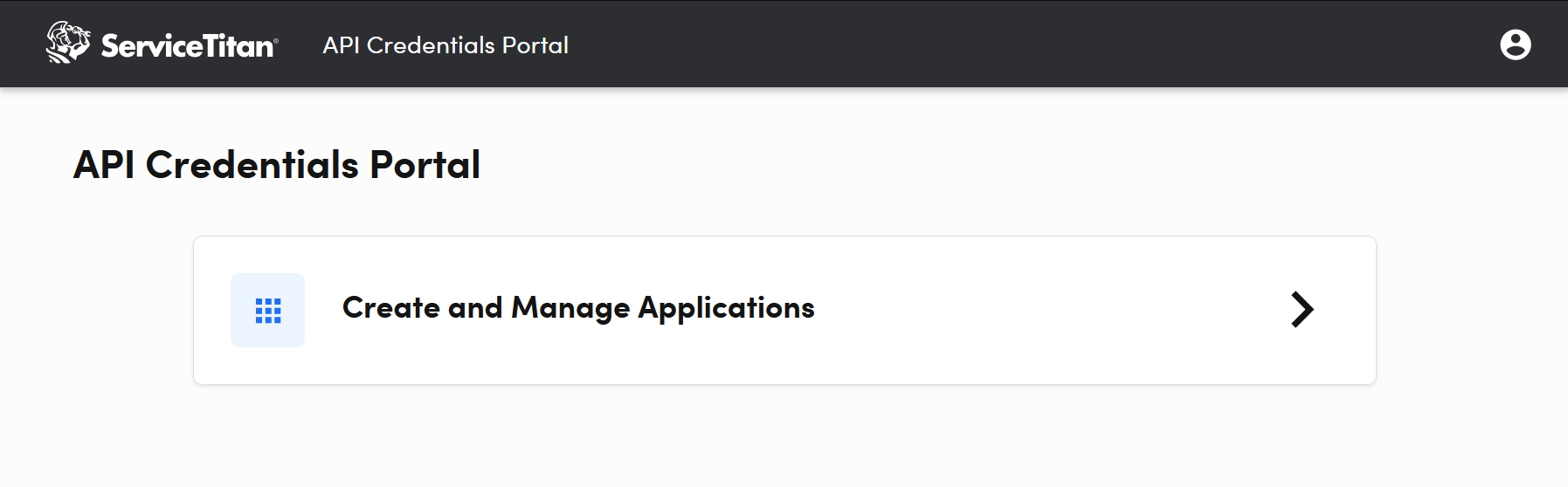This screenshot has width=1568, height=487.
Task: Click the word Credentials in the large heading
Action: point(252,165)
